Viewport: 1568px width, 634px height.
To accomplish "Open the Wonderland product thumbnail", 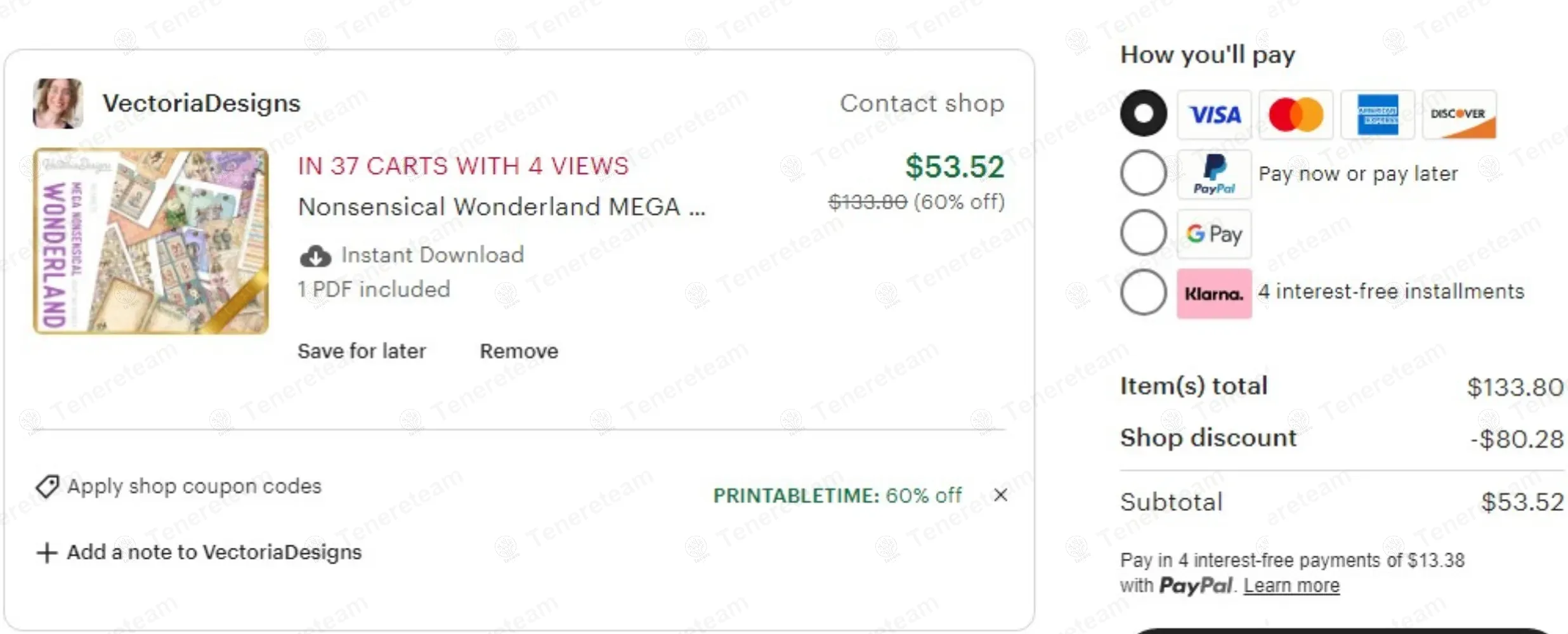I will (x=151, y=241).
